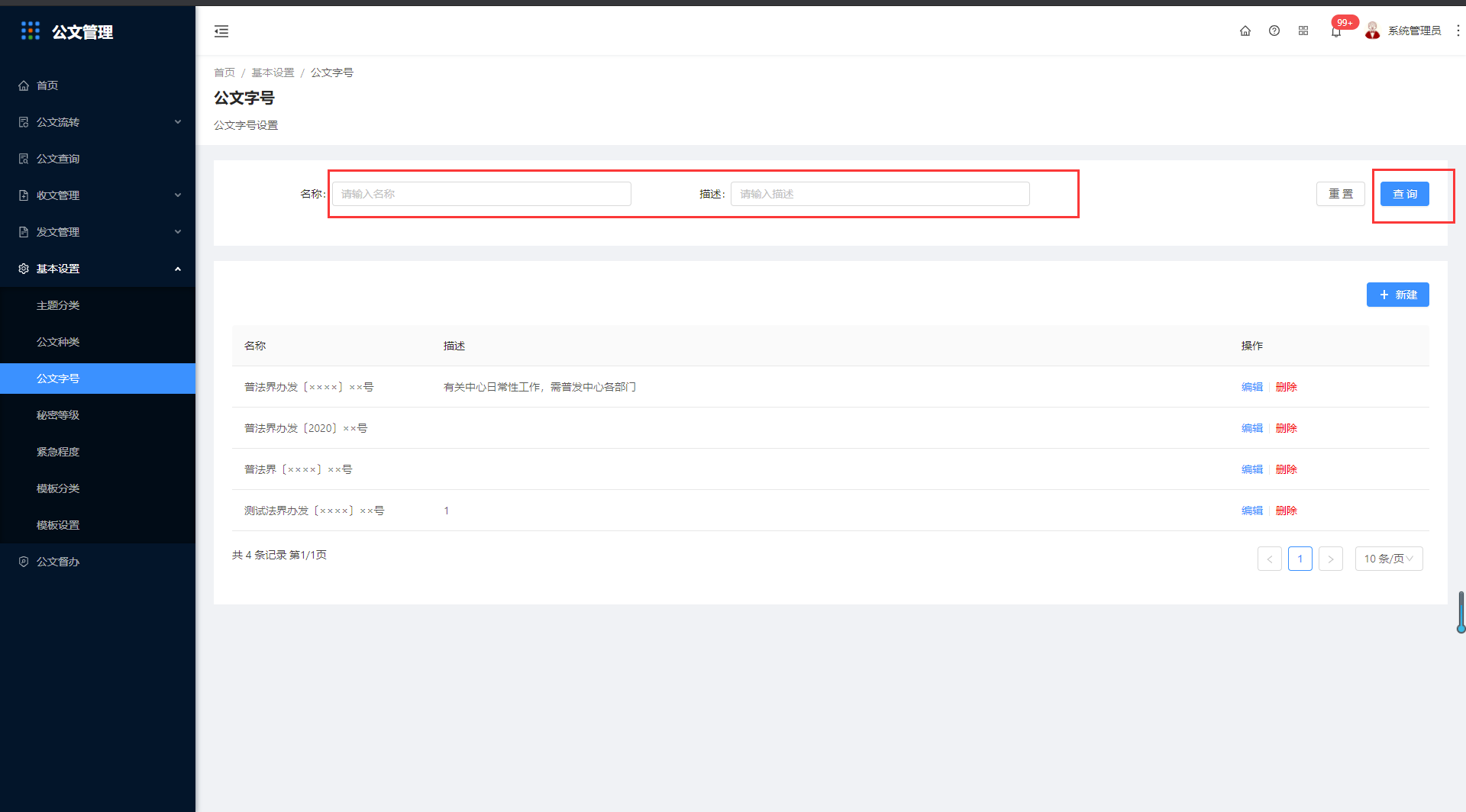Go to next page arrow
1466x812 pixels.
[x=1331, y=559]
